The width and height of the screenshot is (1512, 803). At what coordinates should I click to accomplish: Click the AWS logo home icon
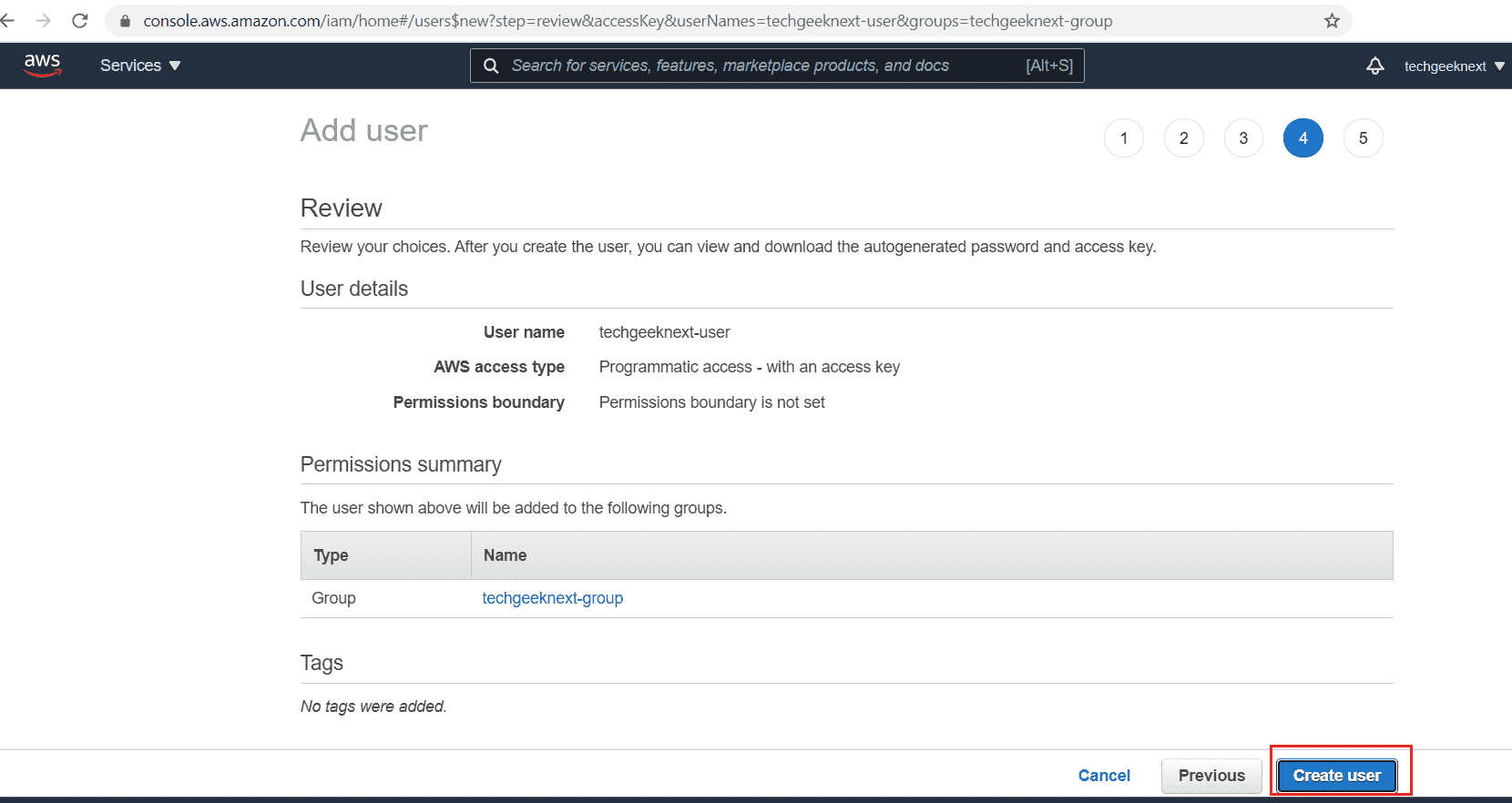pos(42,65)
